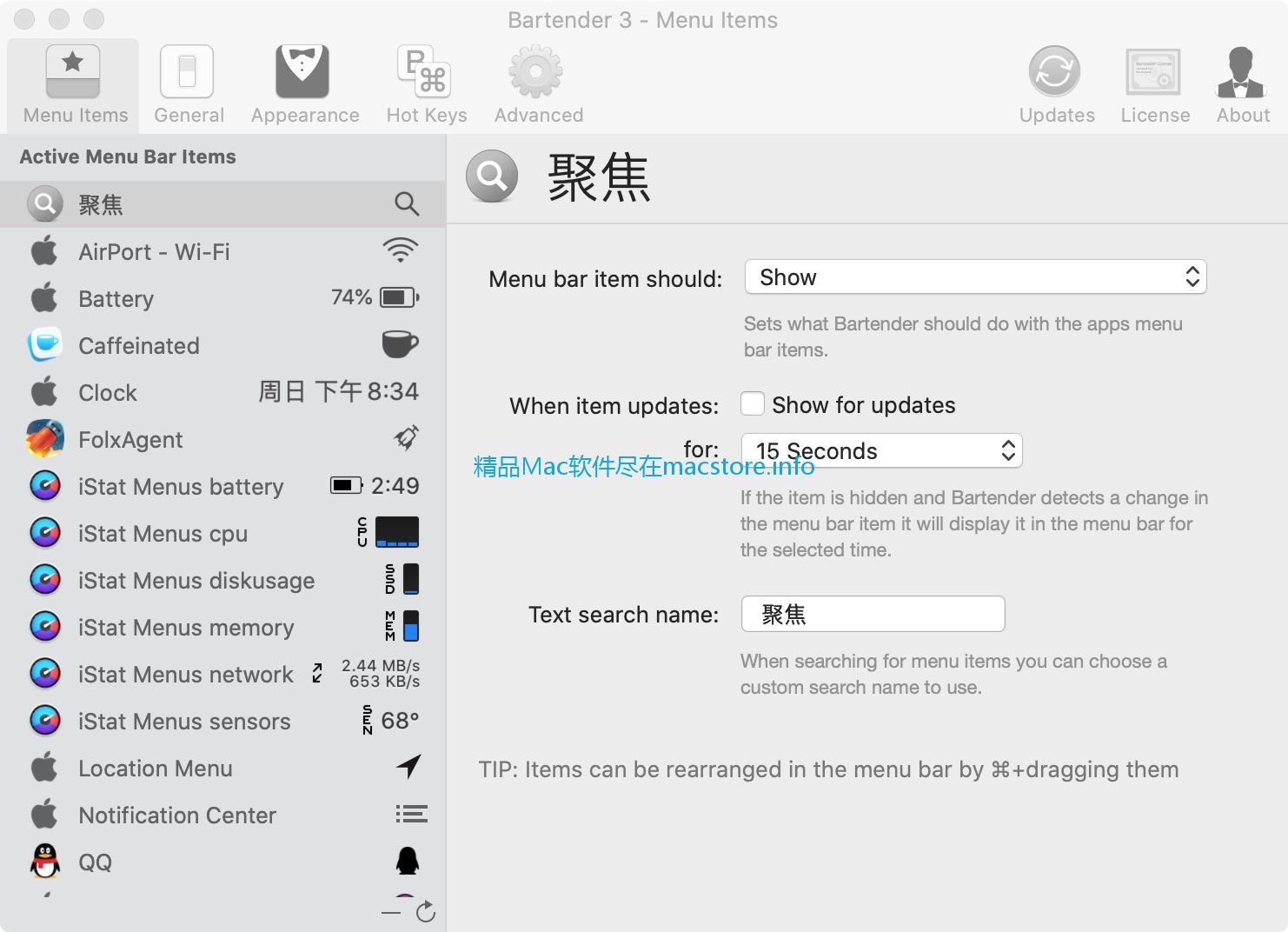
Task: Click the Apple icon beside the Battery row
Action: point(44,297)
